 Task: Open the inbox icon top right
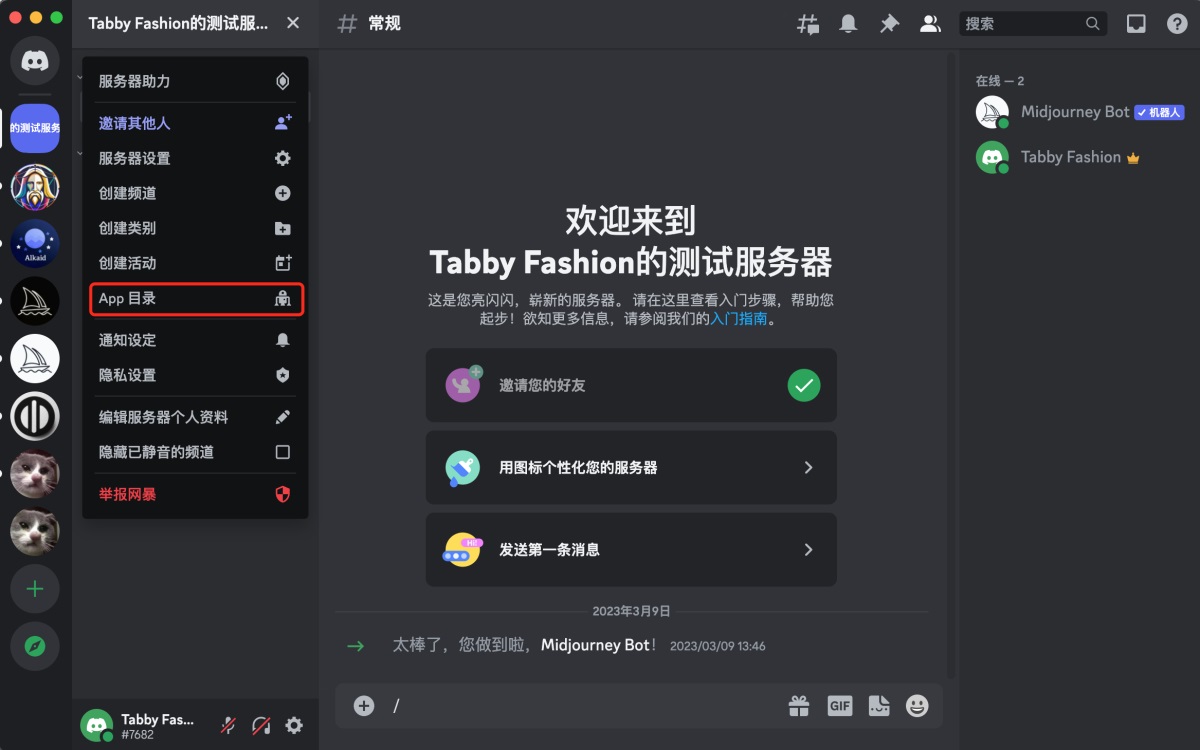1136,23
